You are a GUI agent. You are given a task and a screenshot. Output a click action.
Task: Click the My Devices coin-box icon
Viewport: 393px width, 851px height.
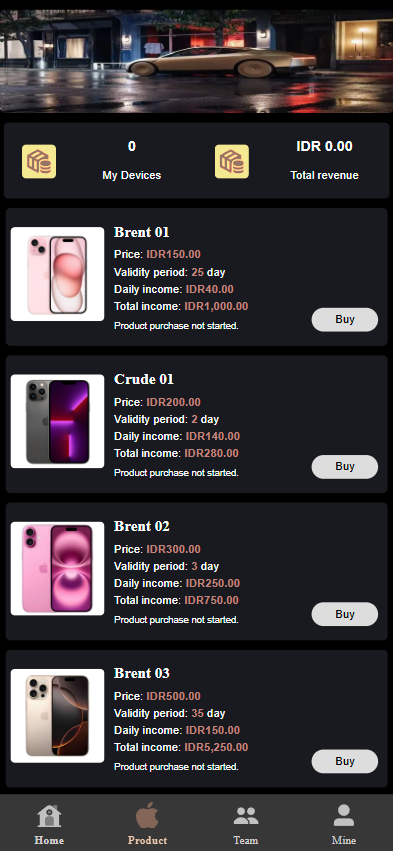pyautogui.click(x=39, y=162)
